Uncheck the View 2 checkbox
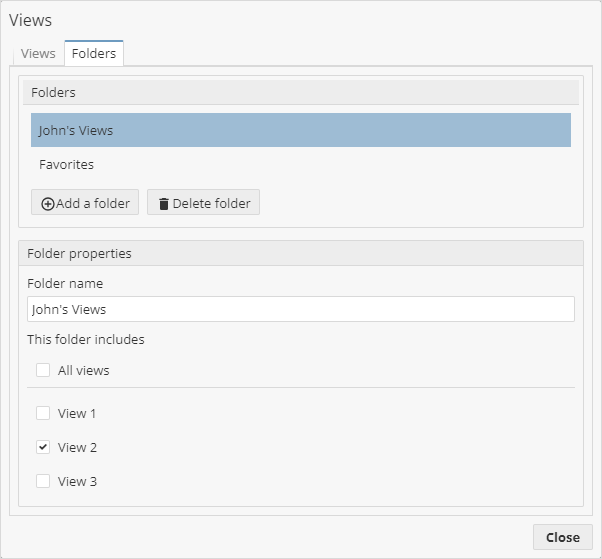This screenshot has width=602, height=559. click(x=43, y=447)
